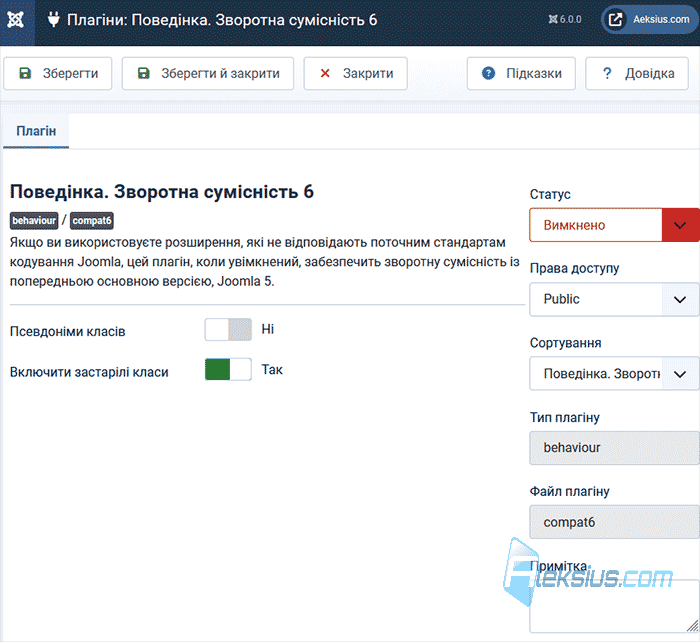Open Підказки inline help button
The image size is (700, 642).
click(521, 74)
